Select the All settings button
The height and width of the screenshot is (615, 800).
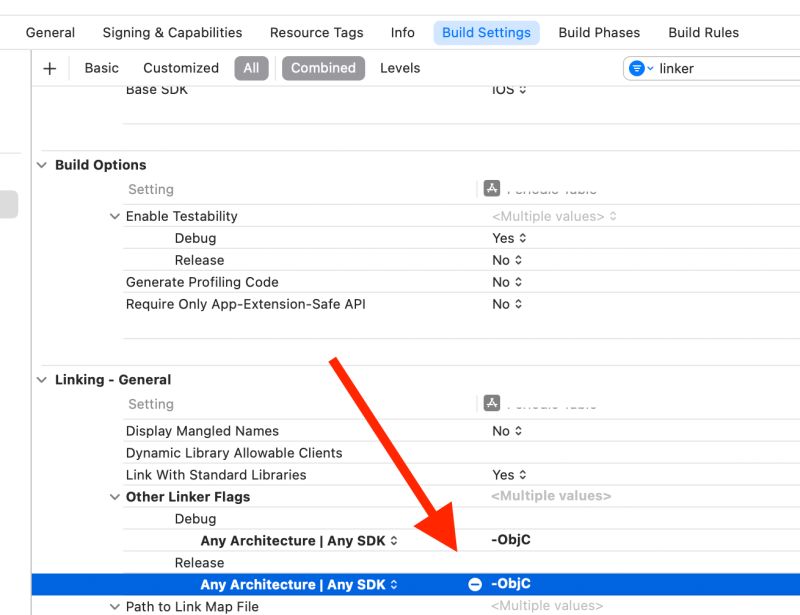click(x=251, y=68)
